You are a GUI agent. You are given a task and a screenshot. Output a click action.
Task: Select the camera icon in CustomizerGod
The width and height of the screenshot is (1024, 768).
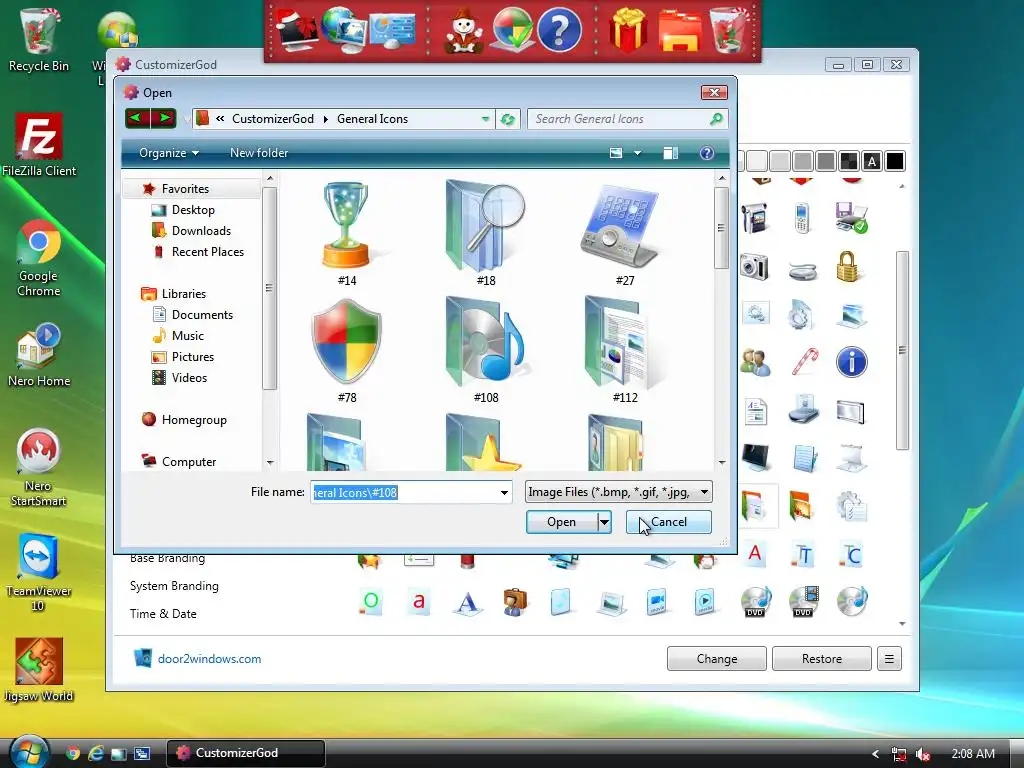coord(754,266)
